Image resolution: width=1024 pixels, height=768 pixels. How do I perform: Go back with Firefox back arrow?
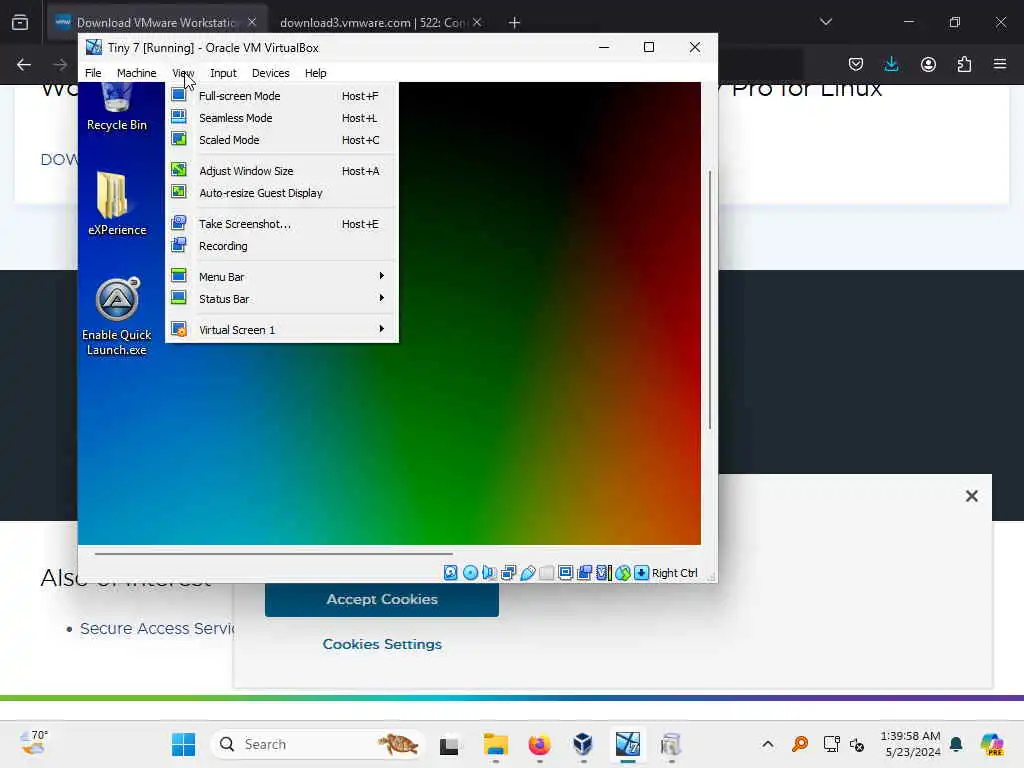pos(24,64)
